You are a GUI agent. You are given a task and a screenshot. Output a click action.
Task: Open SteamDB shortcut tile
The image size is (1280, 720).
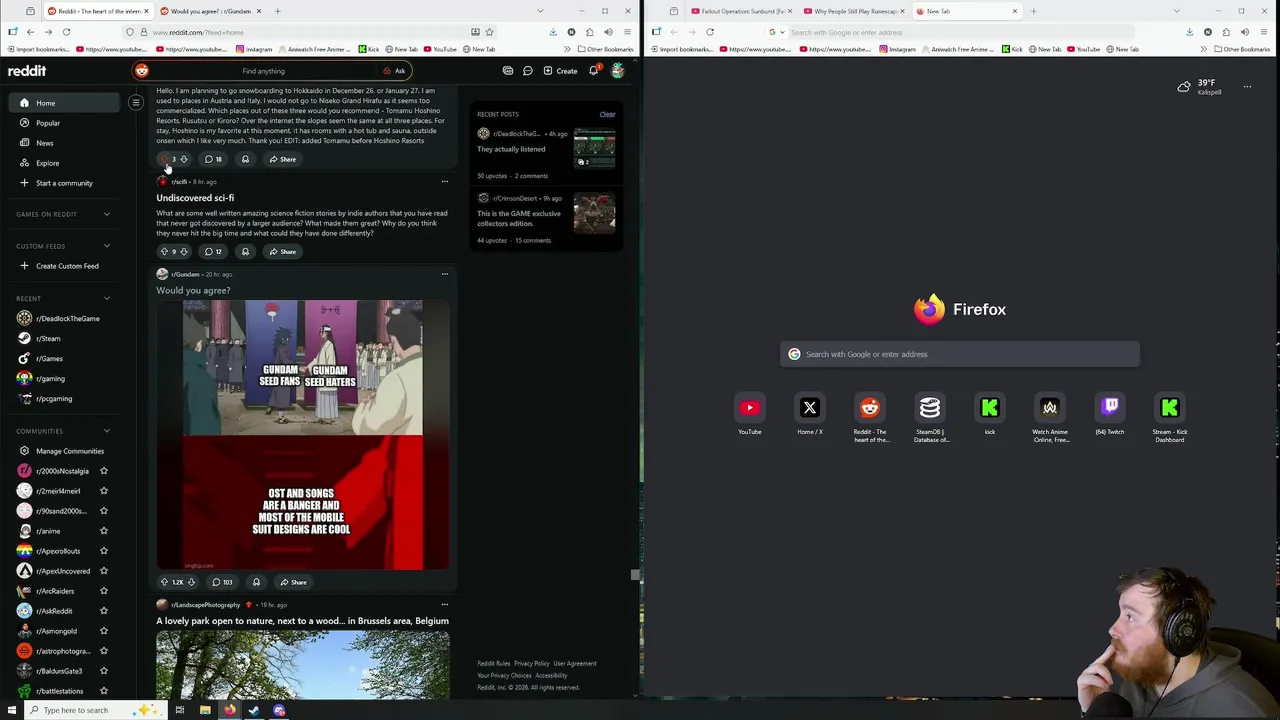tap(930, 408)
